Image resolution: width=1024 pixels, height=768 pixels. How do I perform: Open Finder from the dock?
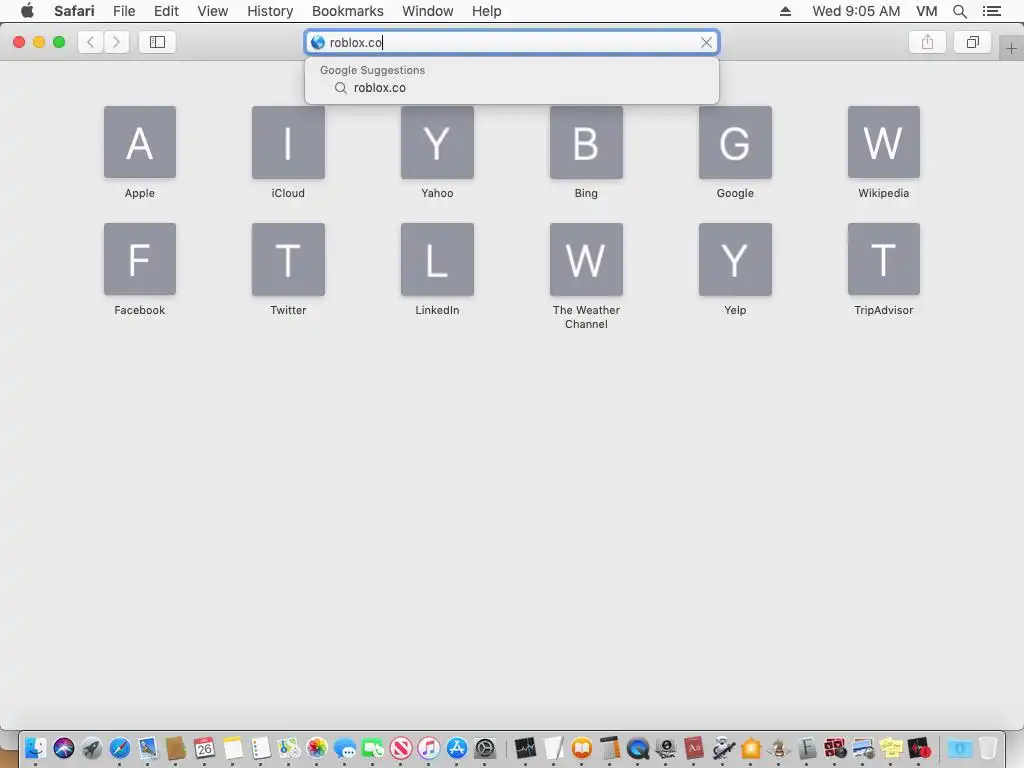(x=35, y=748)
